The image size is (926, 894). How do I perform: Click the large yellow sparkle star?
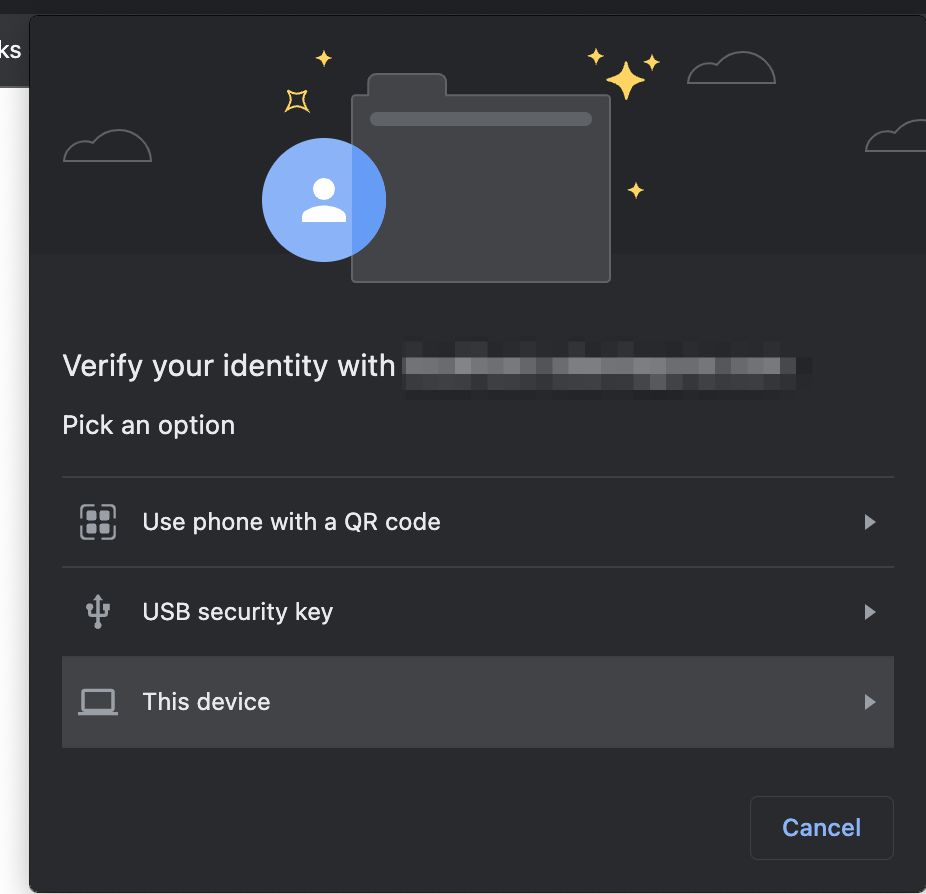click(626, 81)
